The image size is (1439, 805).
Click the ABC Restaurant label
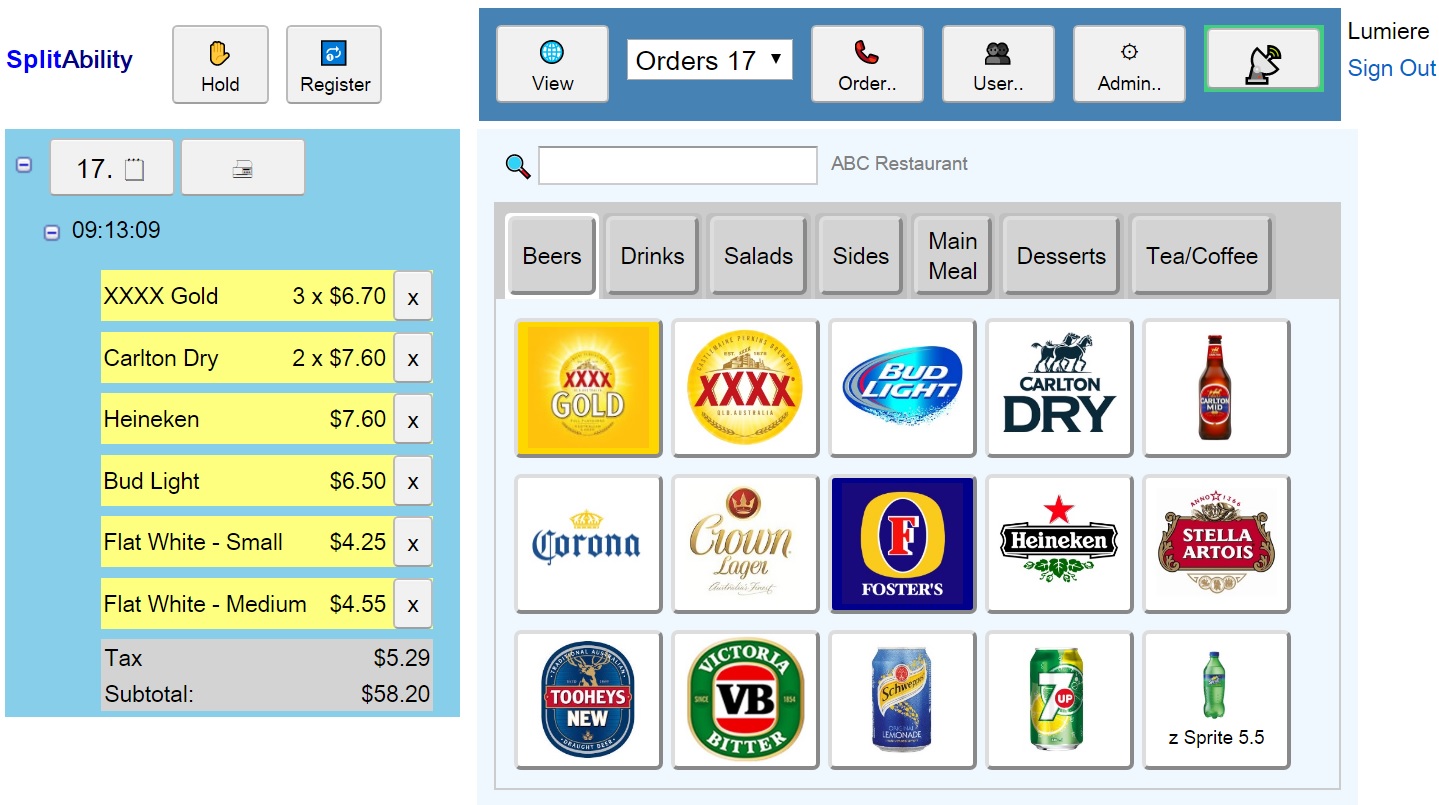pyautogui.click(x=899, y=164)
